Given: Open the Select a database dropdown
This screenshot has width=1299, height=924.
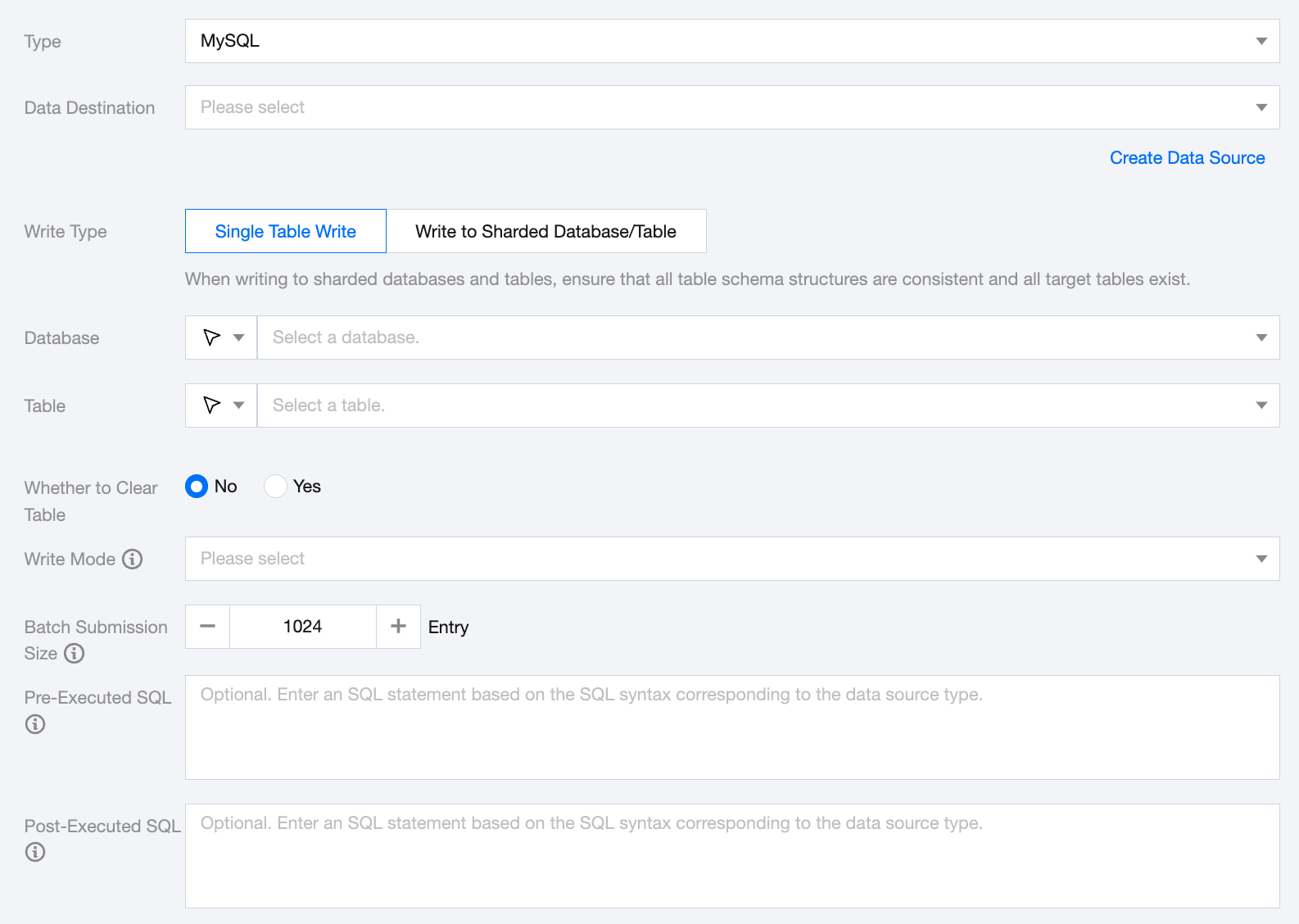Looking at the screenshot, I should point(767,337).
